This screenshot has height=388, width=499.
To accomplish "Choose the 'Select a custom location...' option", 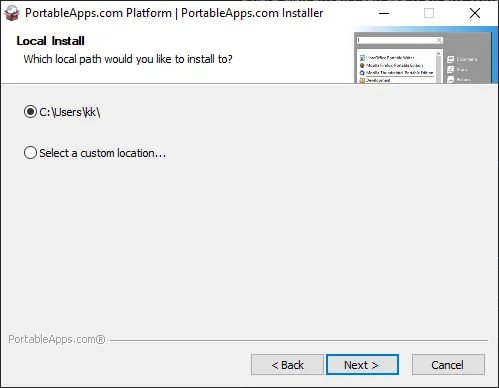I will (x=95, y=153).
